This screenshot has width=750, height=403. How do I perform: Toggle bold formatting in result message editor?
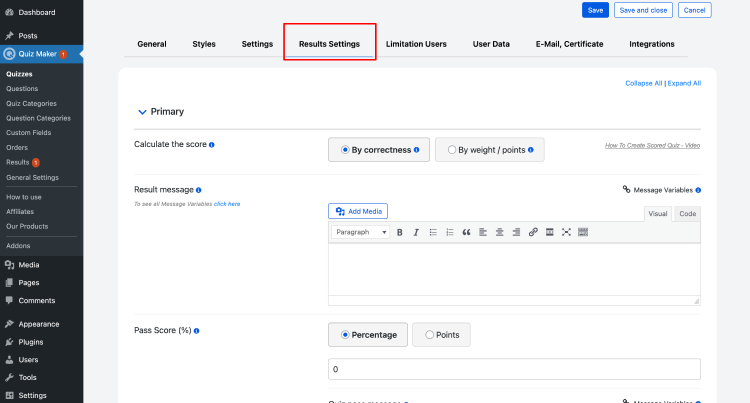(x=399, y=232)
